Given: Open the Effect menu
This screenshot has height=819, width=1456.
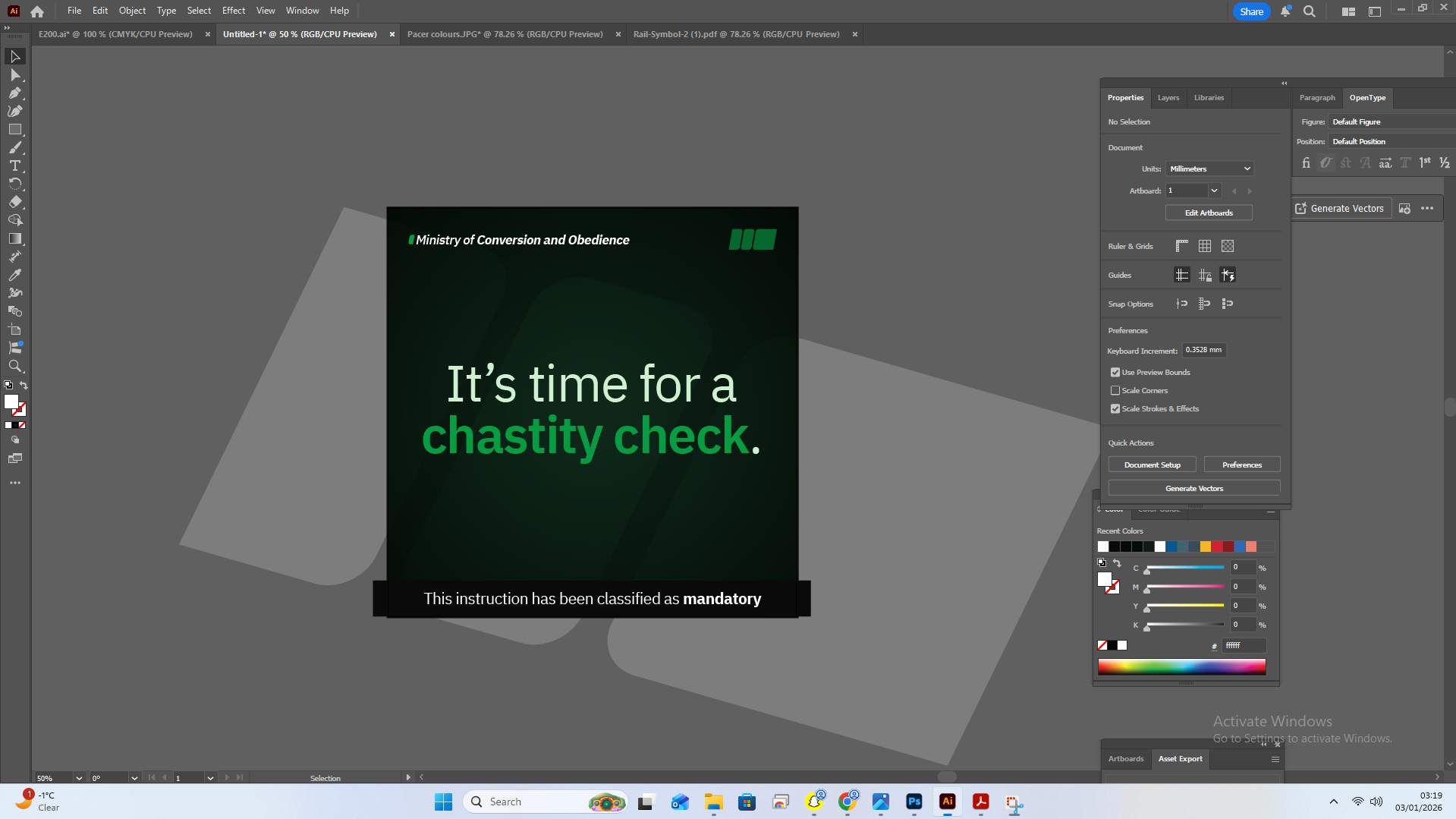Looking at the screenshot, I should tap(233, 11).
